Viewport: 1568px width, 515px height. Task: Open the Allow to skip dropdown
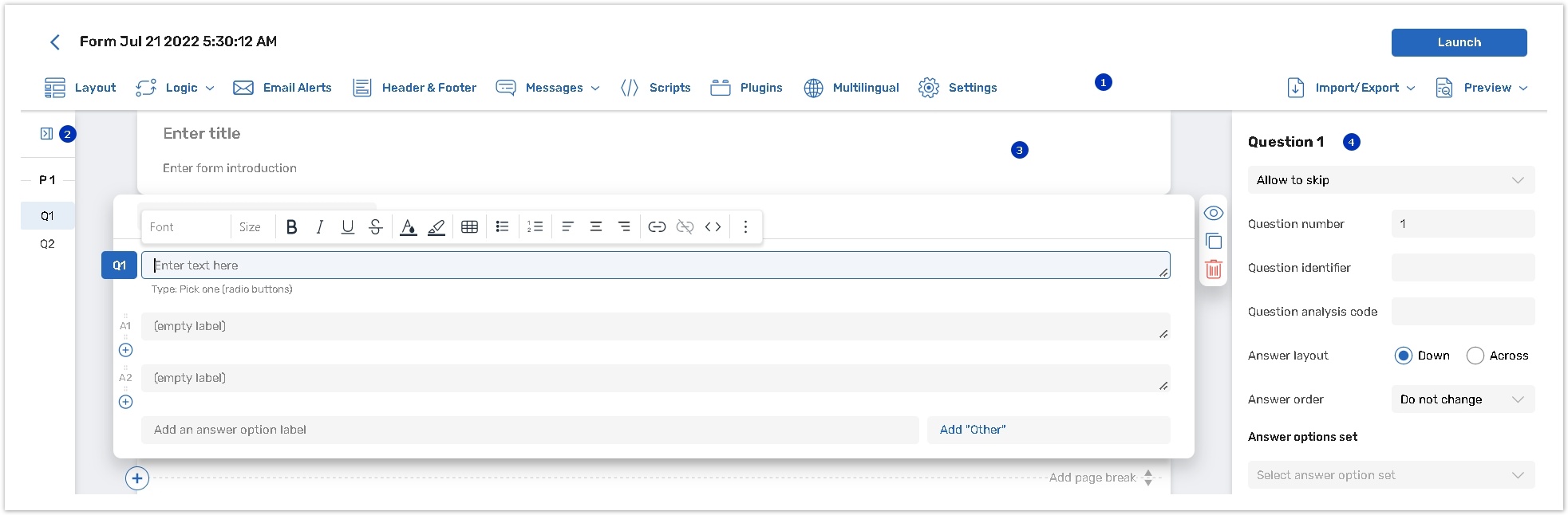(x=1390, y=180)
